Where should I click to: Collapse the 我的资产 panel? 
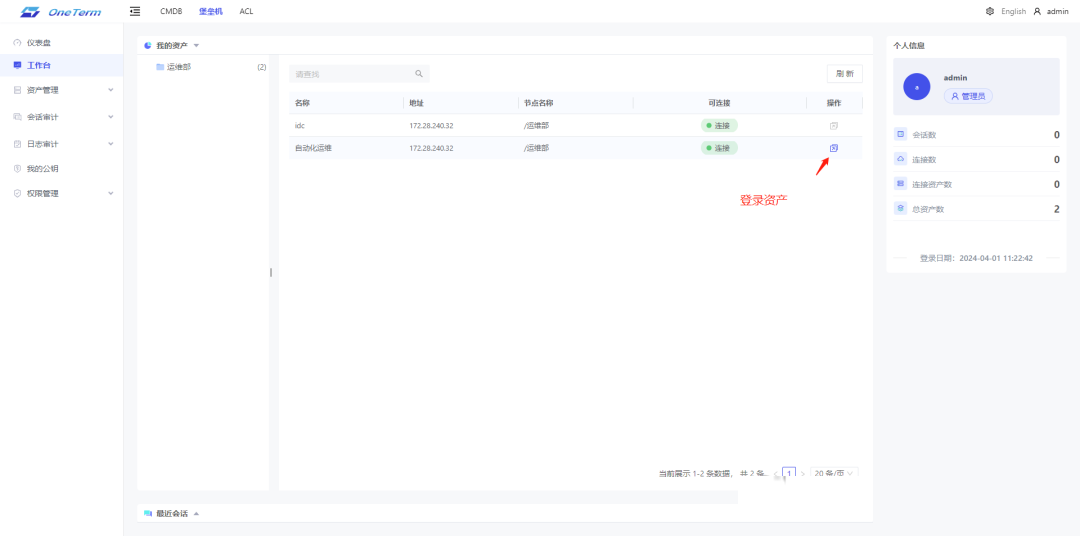tap(196, 46)
